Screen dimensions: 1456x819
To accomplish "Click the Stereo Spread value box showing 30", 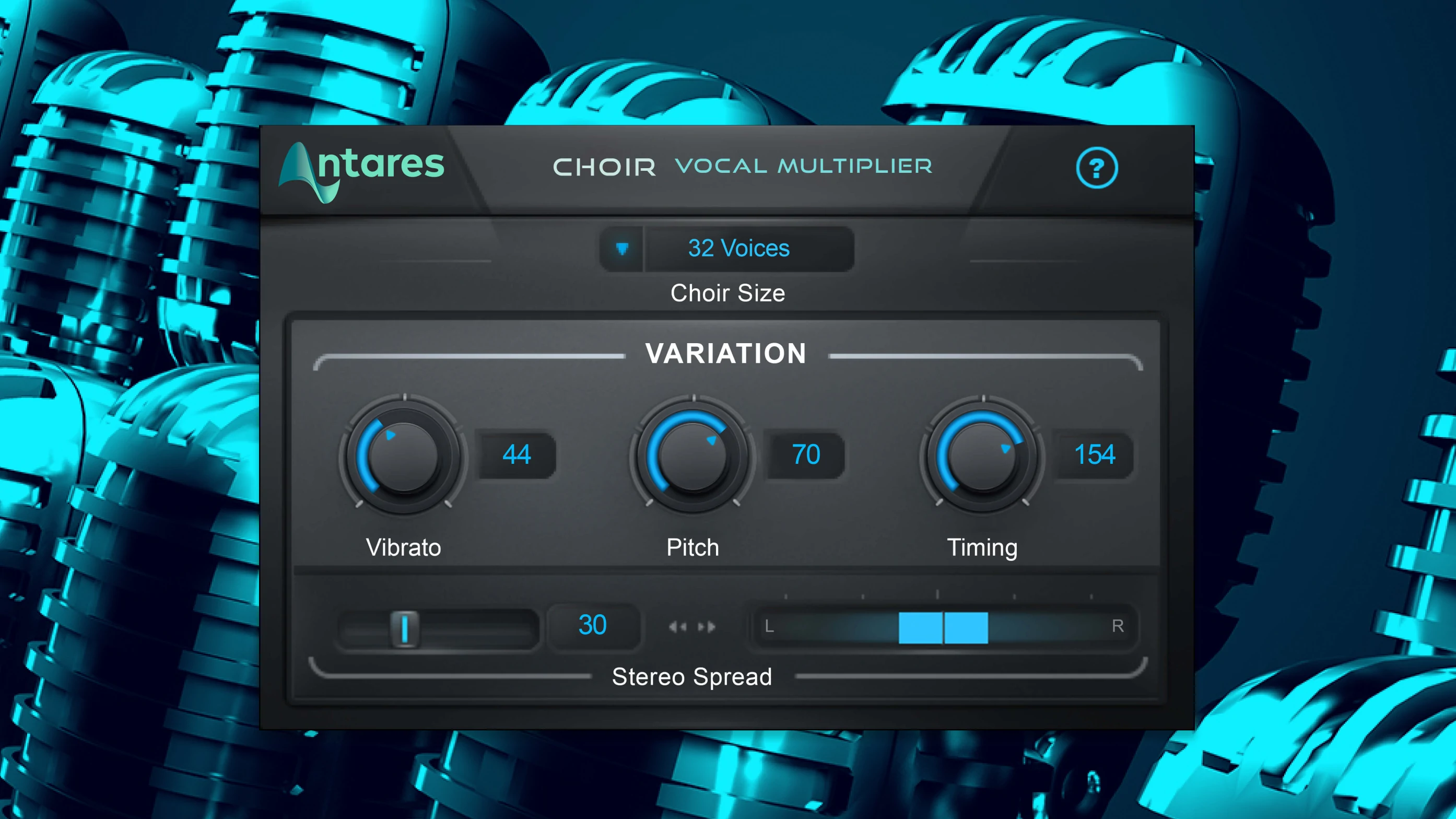I will click(592, 625).
